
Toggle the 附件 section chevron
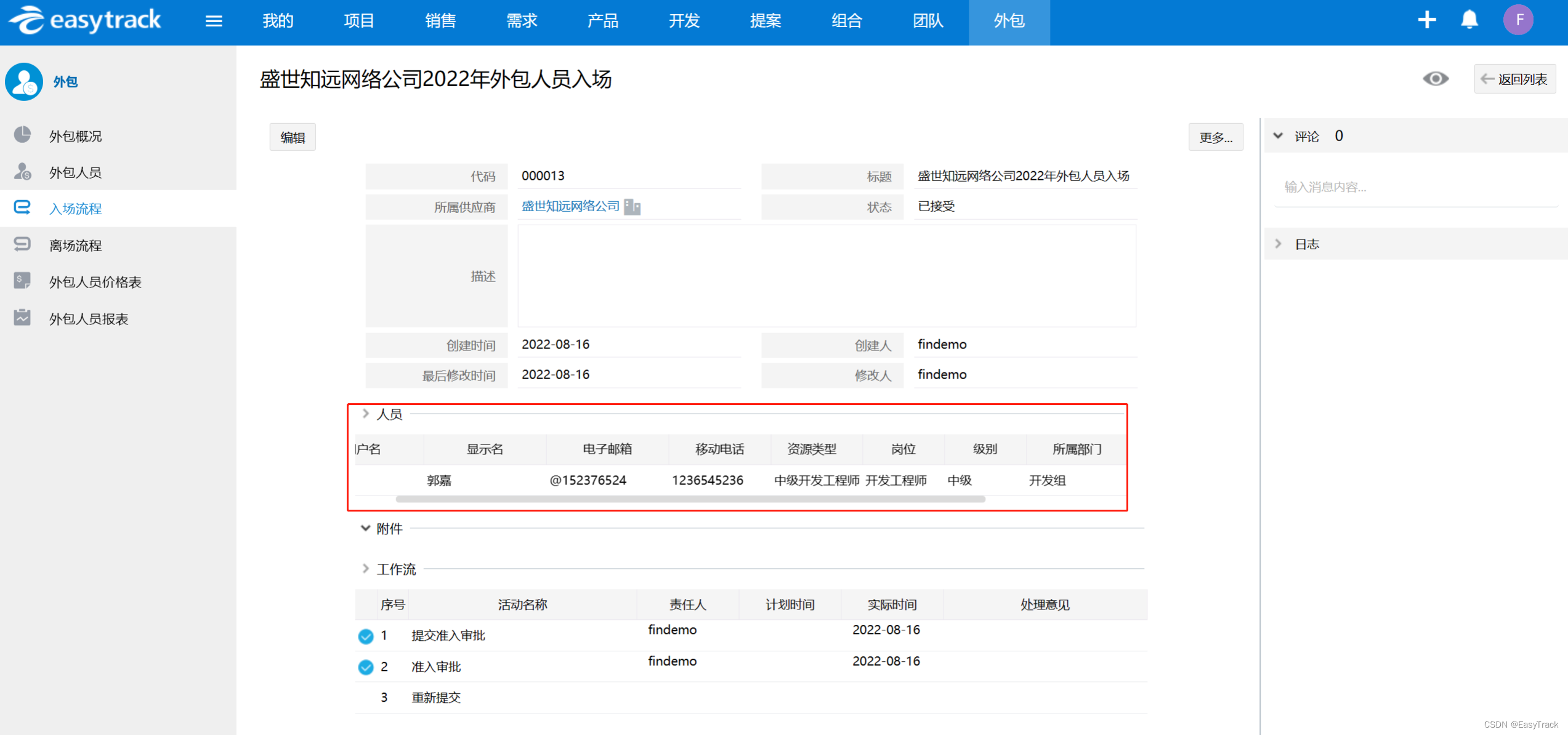point(365,528)
